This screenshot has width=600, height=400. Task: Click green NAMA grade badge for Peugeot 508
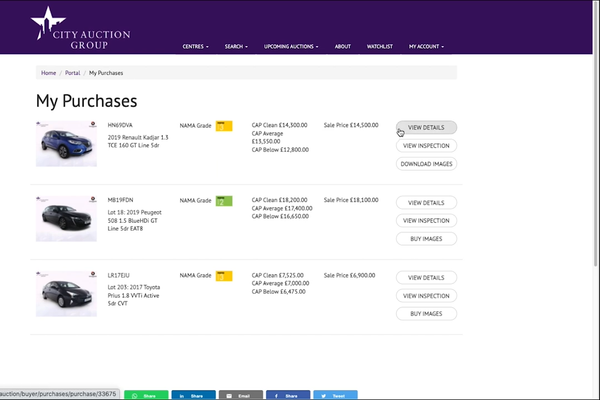point(224,201)
